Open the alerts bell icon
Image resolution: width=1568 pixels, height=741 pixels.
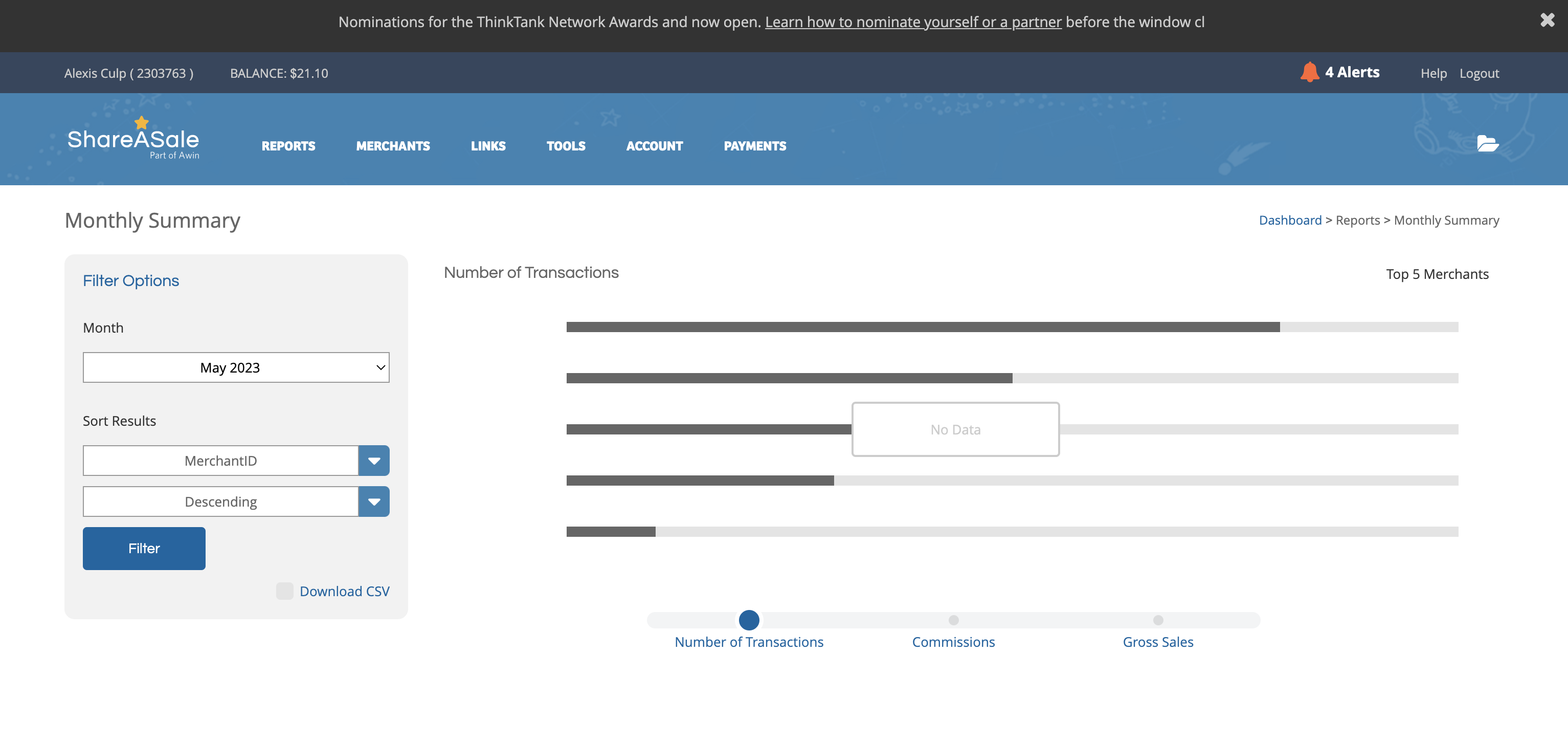point(1309,72)
